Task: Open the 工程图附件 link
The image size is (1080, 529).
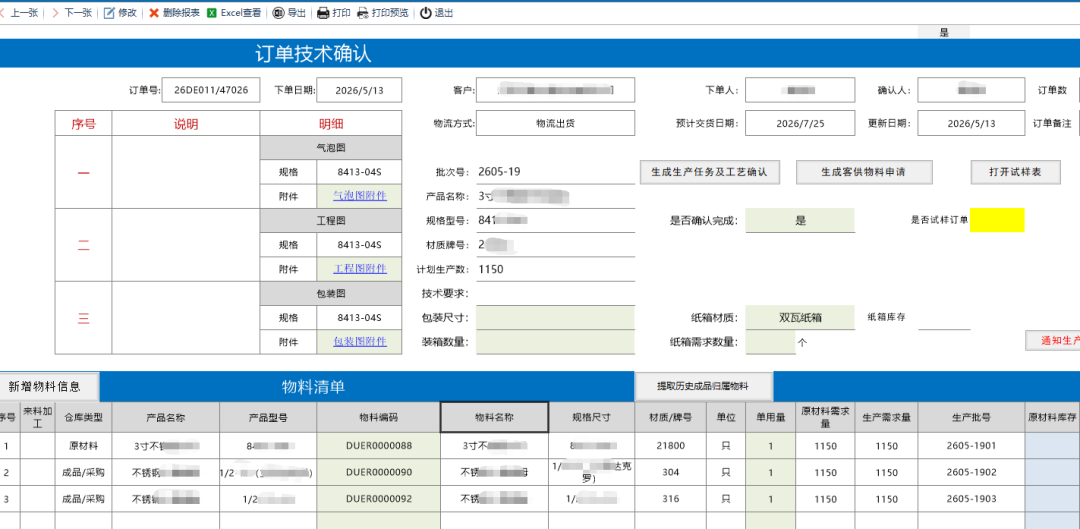Action: (360, 269)
